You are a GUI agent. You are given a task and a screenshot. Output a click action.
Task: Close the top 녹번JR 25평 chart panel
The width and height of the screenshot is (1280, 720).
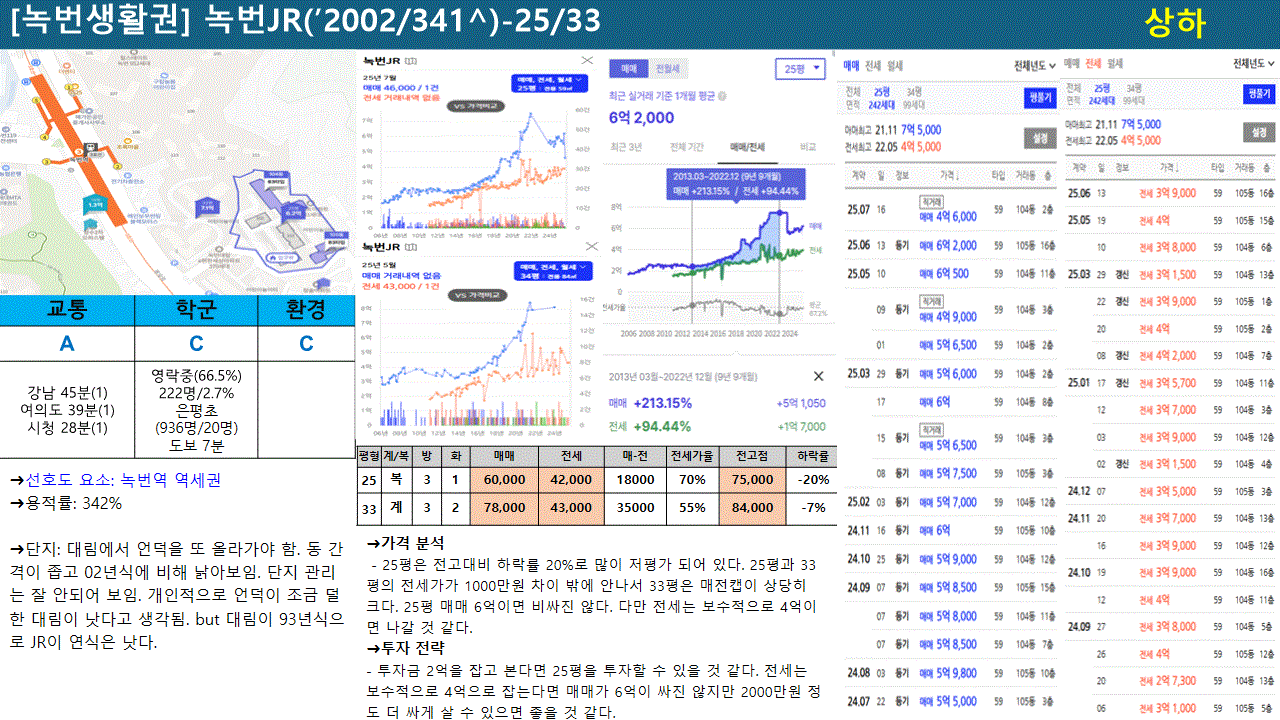[588, 61]
